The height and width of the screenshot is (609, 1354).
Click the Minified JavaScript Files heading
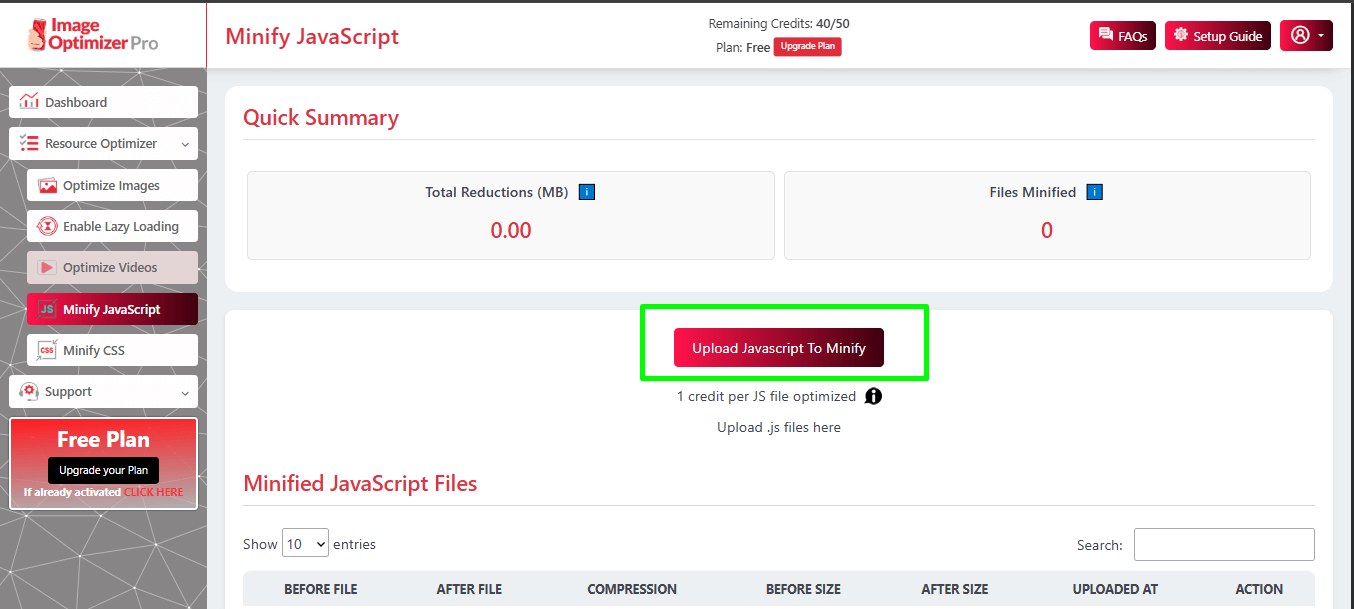[360, 483]
